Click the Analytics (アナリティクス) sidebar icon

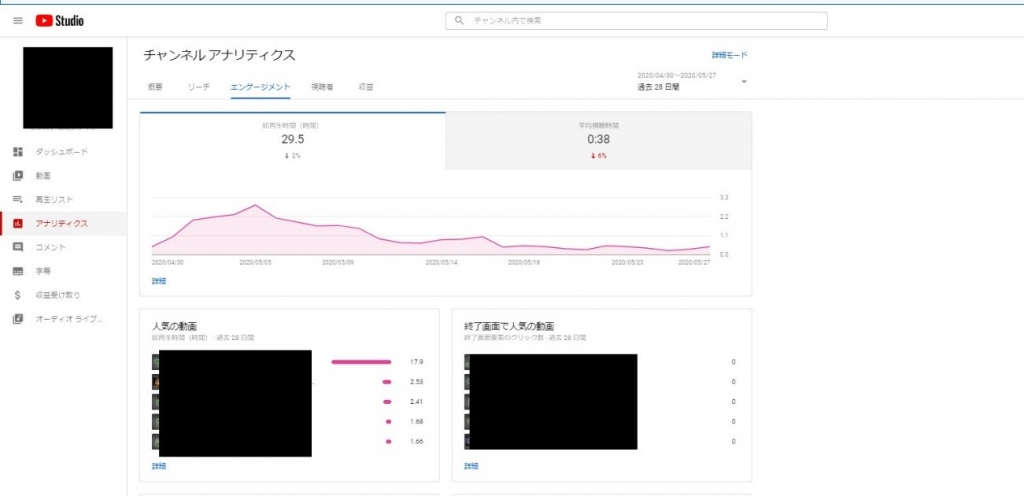[17, 223]
